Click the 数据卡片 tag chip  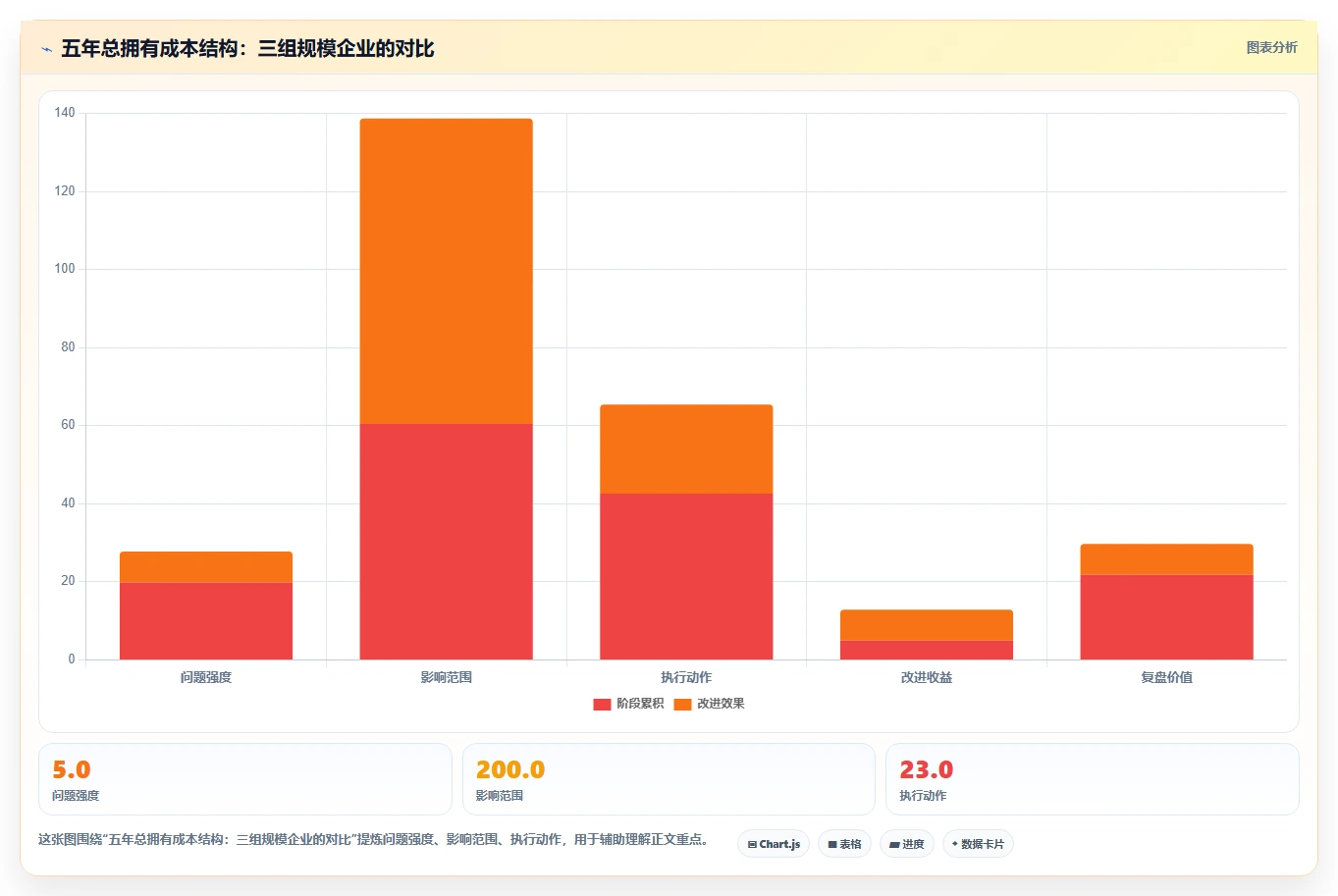pos(978,844)
